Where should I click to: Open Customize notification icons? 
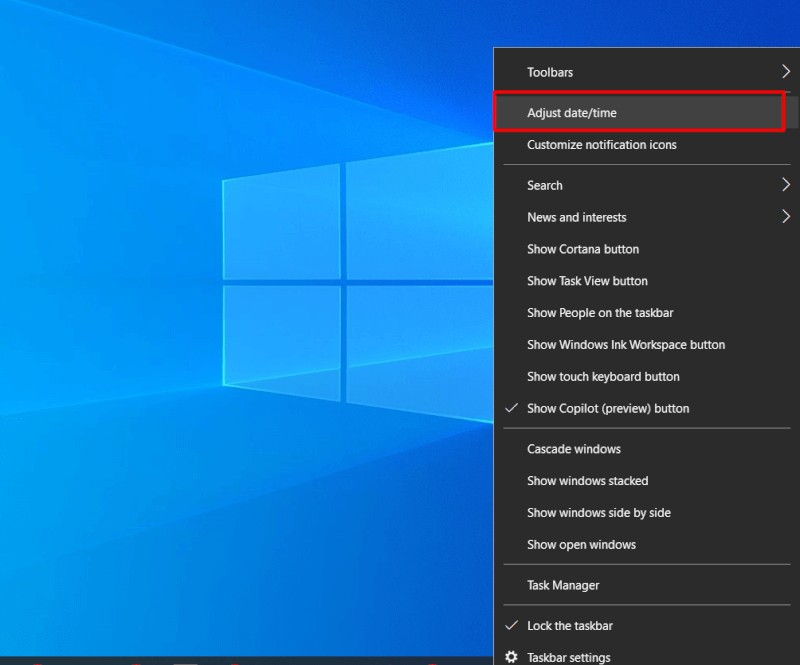coord(646,145)
